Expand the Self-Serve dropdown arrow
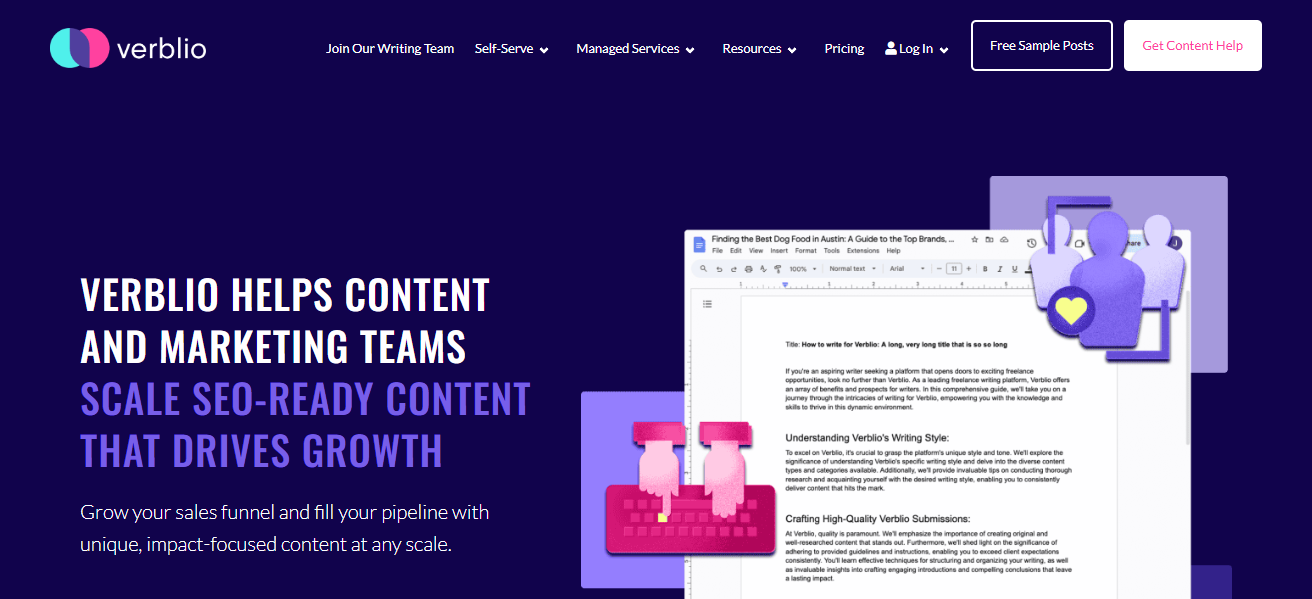This screenshot has width=1312, height=599. click(x=544, y=49)
